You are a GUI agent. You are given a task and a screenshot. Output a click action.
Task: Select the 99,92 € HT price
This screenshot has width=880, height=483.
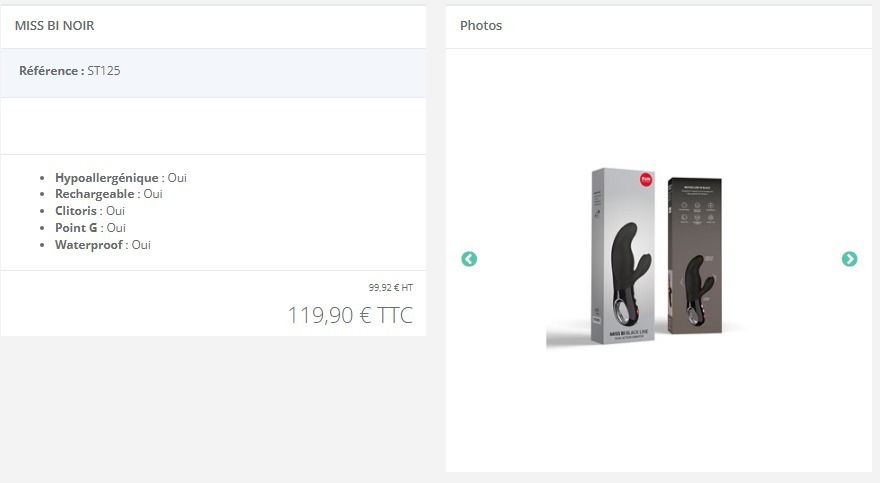(x=391, y=288)
